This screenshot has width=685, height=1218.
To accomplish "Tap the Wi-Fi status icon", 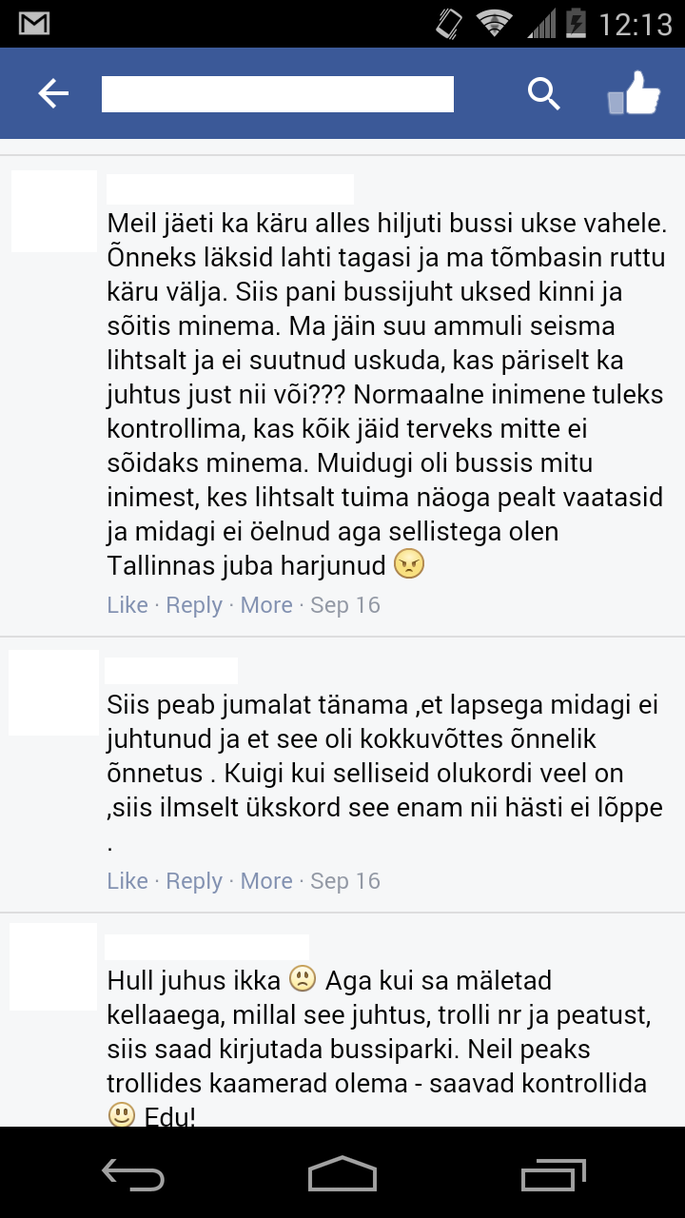I will click(x=494, y=23).
